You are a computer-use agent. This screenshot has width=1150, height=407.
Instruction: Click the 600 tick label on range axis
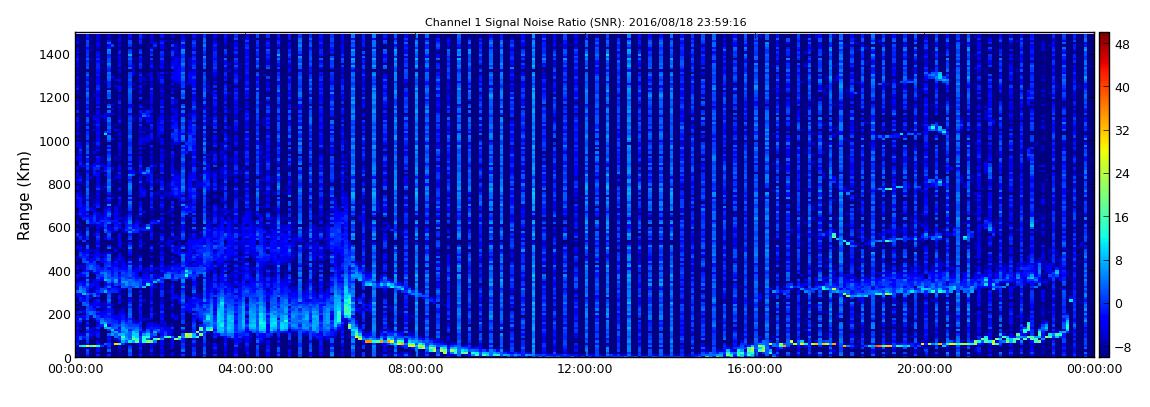[59, 227]
